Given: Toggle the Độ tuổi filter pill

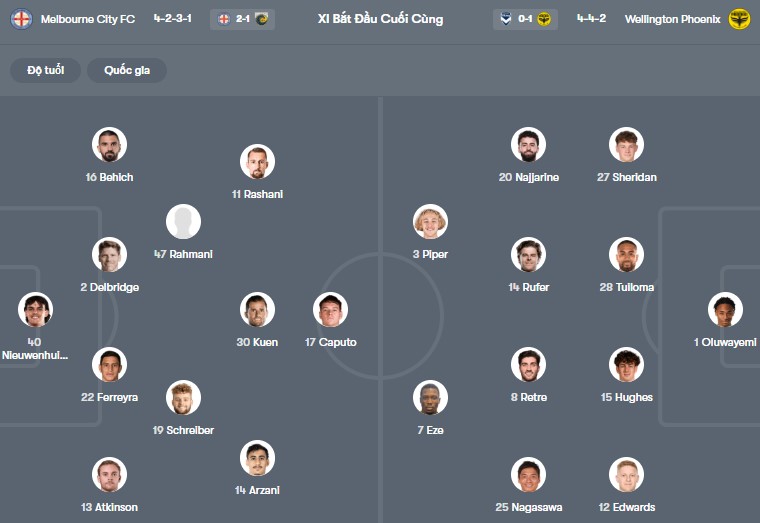Looking at the screenshot, I should click(45, 70).
